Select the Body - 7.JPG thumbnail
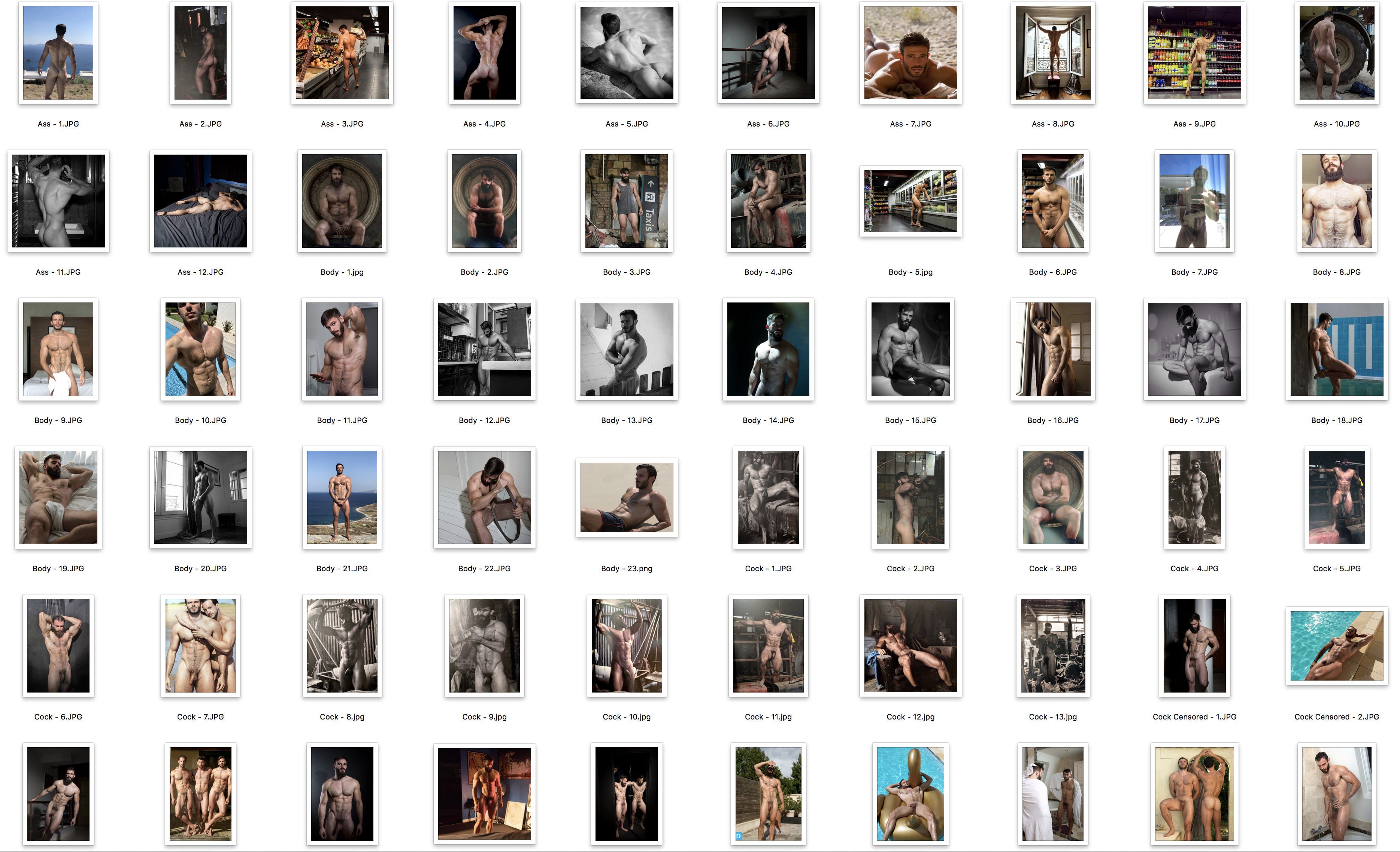1400x852 pixels. (x=1194, y=201)
